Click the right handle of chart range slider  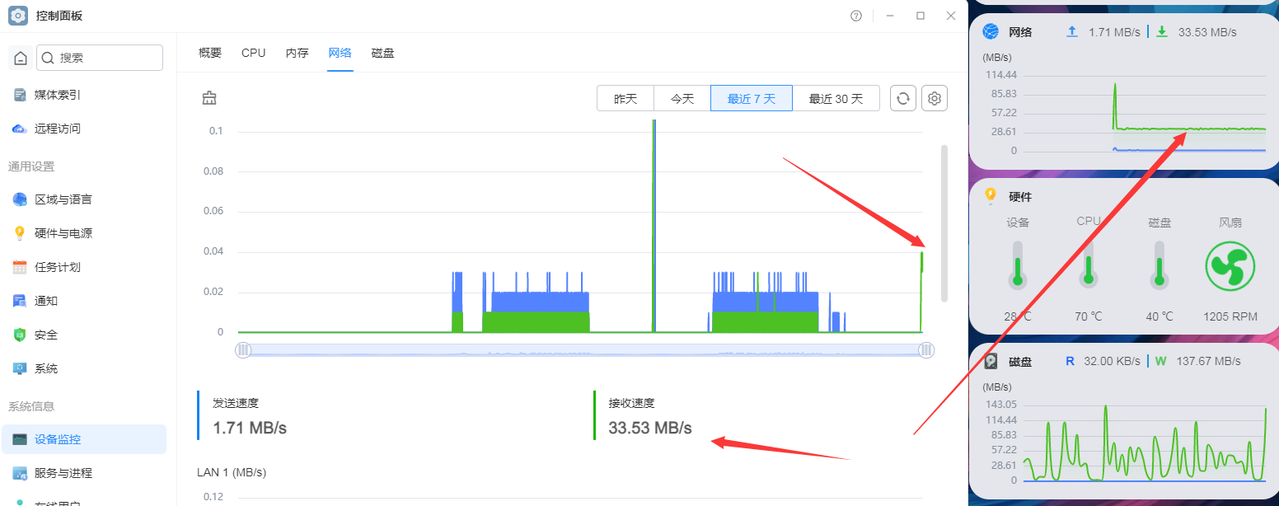click(x=926, y=350)
